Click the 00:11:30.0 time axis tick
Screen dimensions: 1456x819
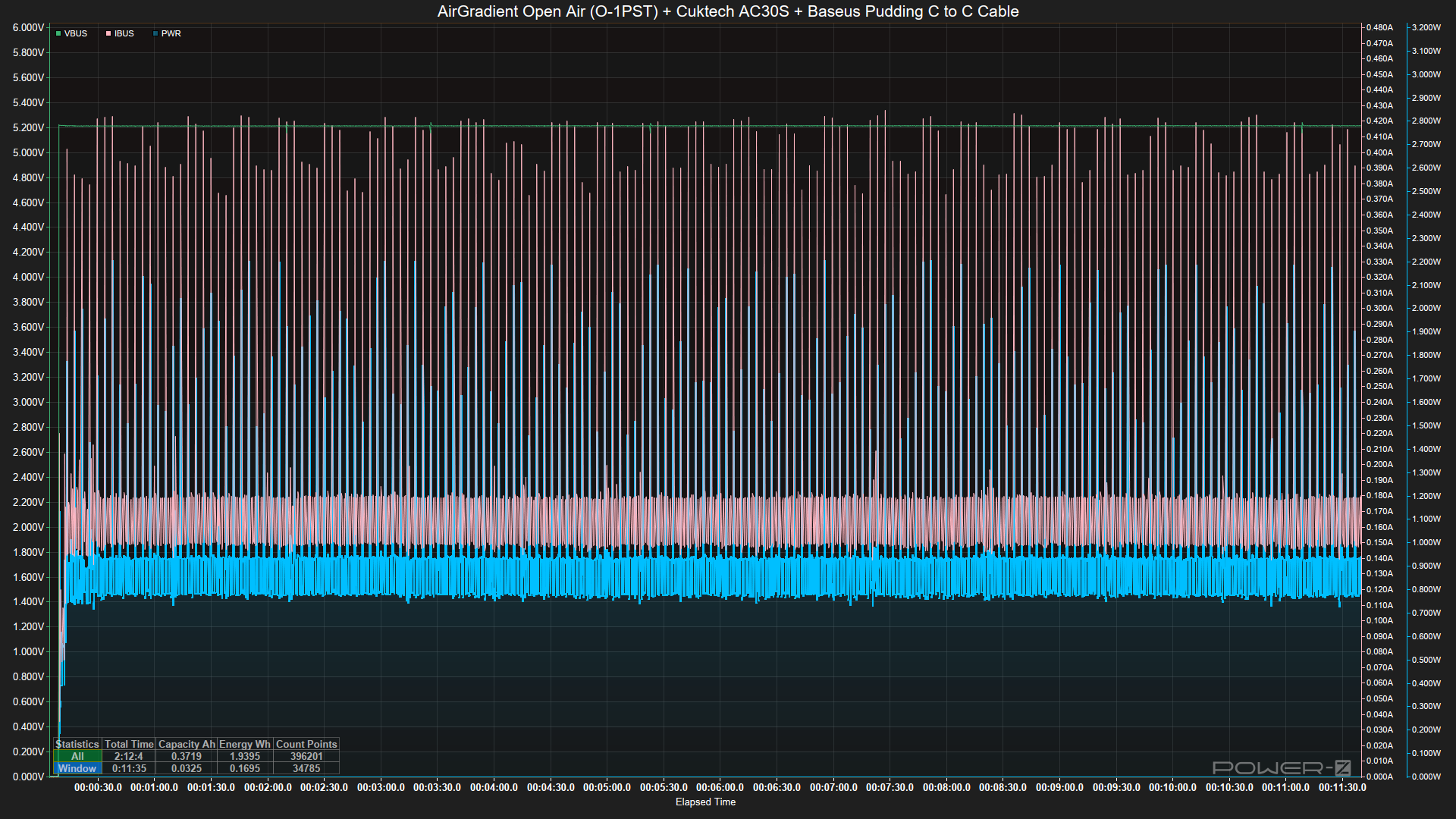point(1342,787)
